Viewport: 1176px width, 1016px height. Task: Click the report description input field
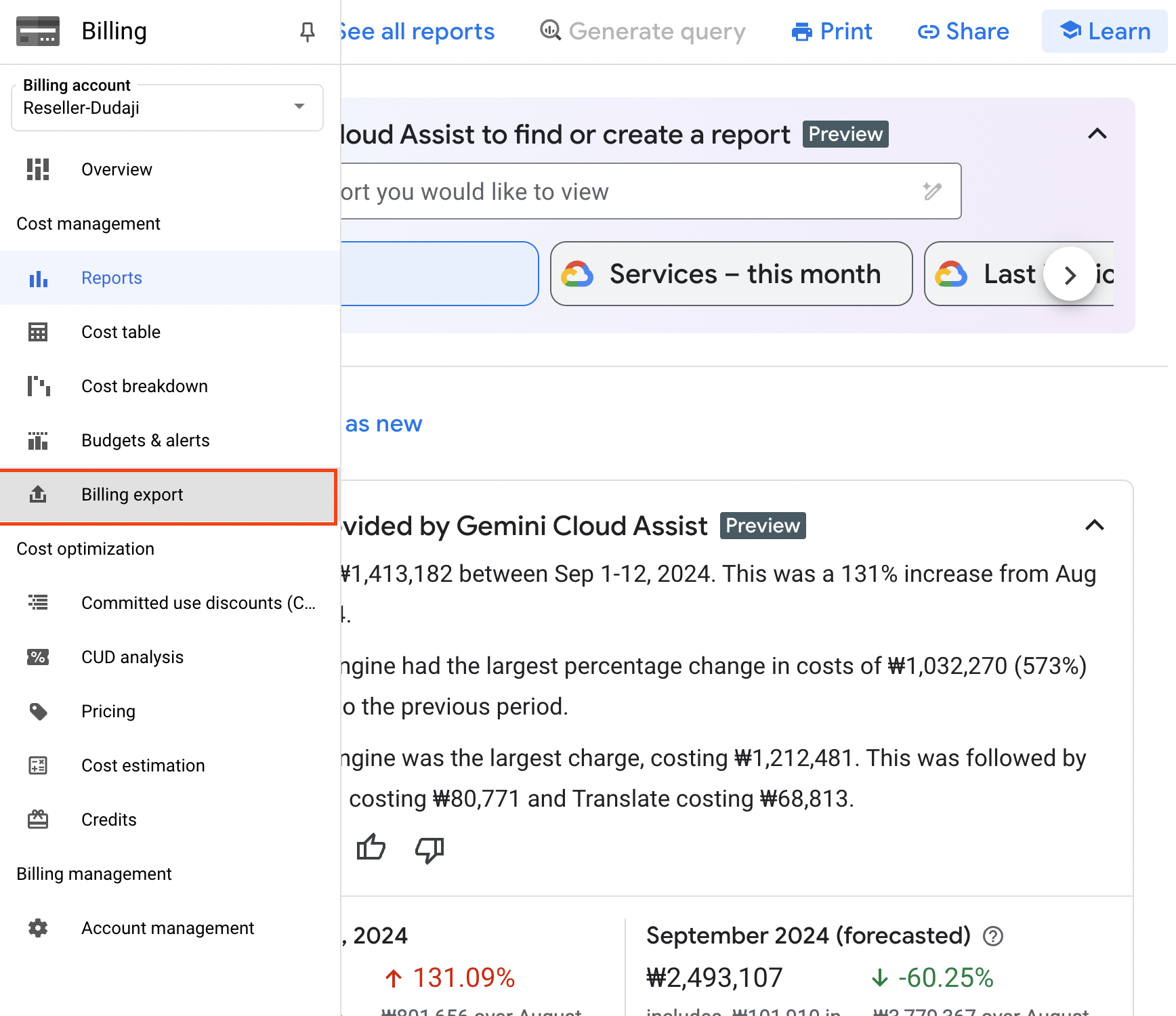click(650, 191)
